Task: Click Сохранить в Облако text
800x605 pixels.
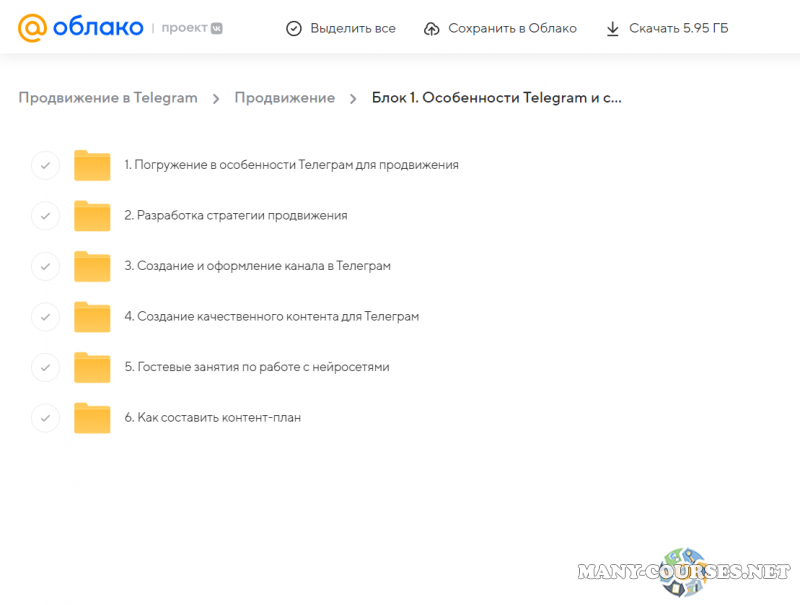Action: point(512,29)
